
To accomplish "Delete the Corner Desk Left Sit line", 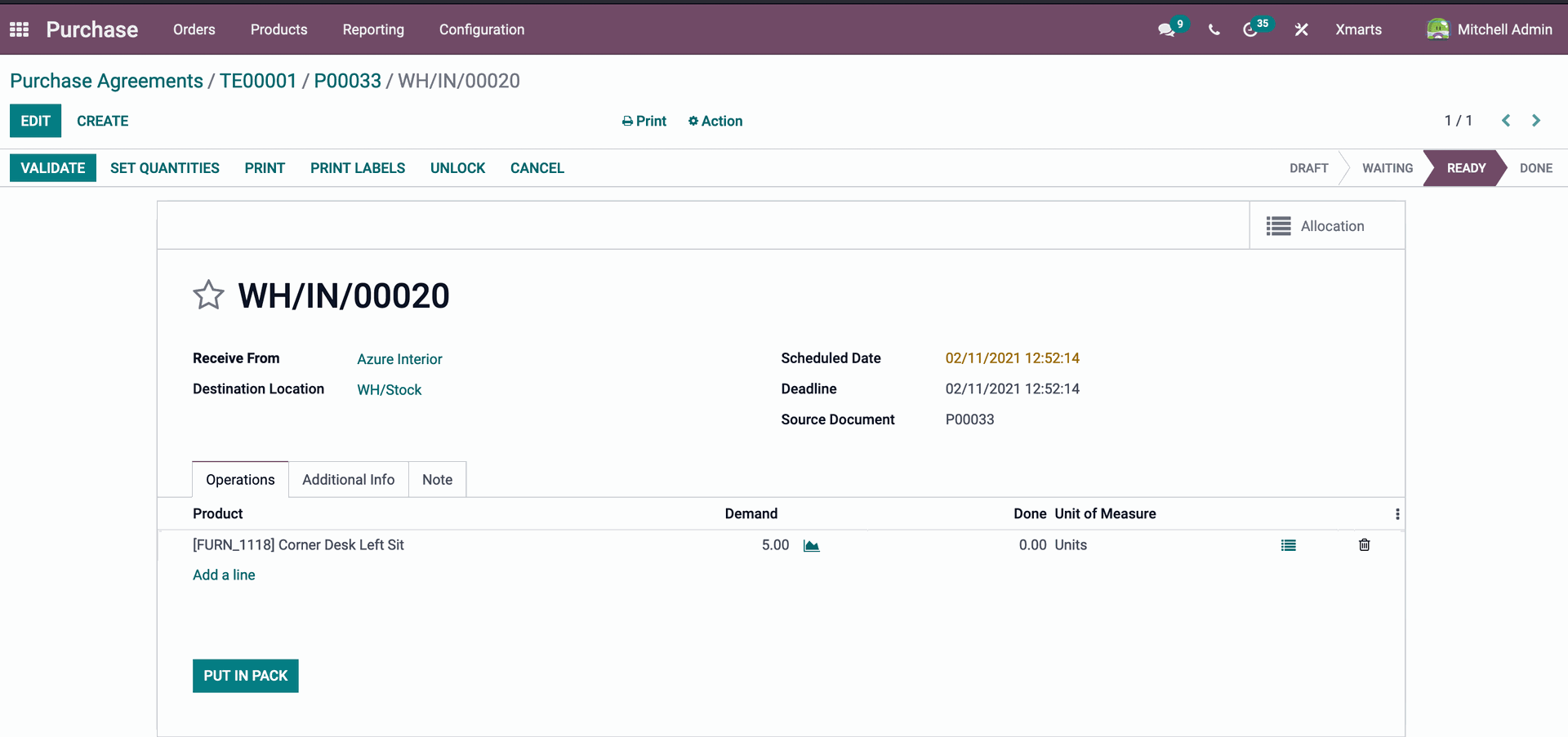I will [1364, 544].
